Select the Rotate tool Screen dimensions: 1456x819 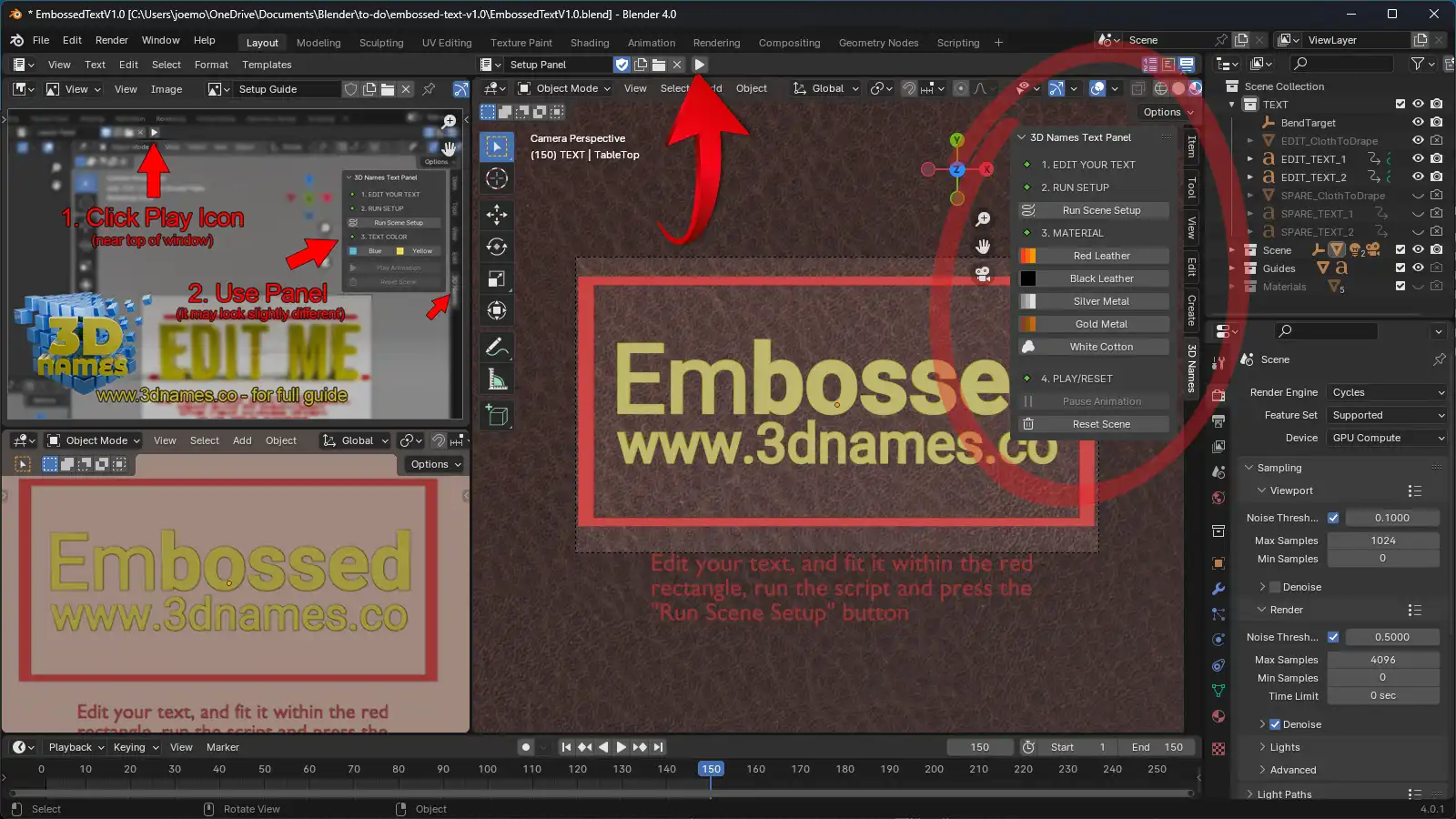tap(497, 247)
